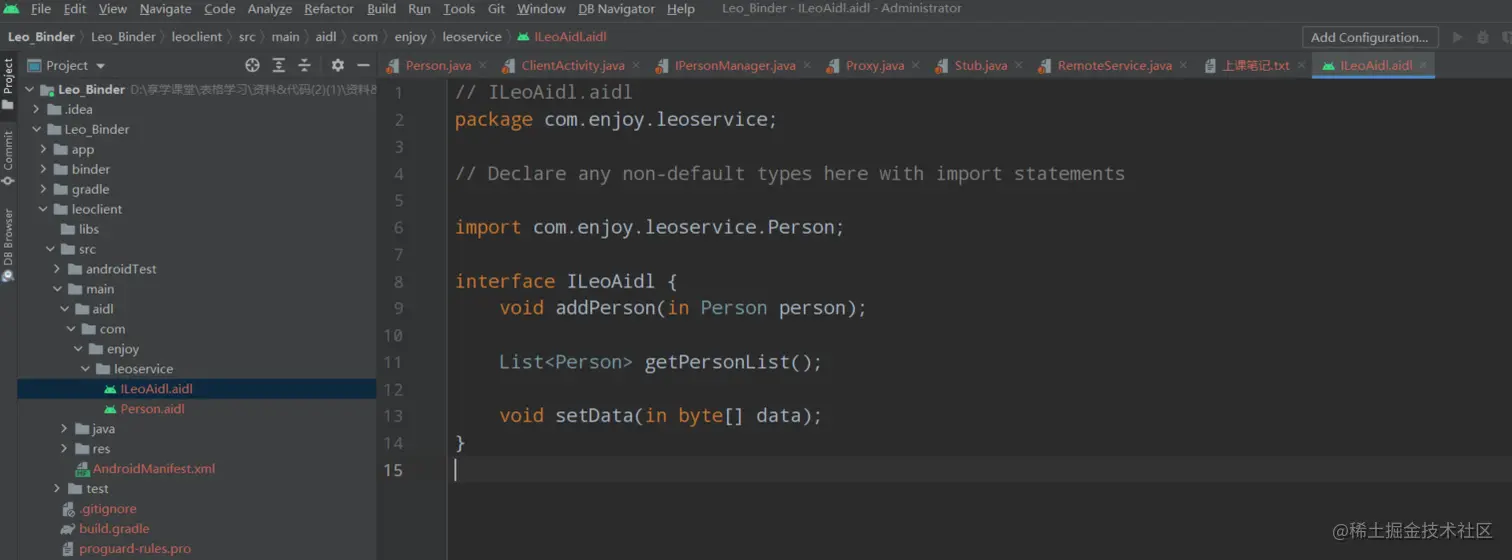
Task: Select build.gradle in the project tree
Action: 114,529
